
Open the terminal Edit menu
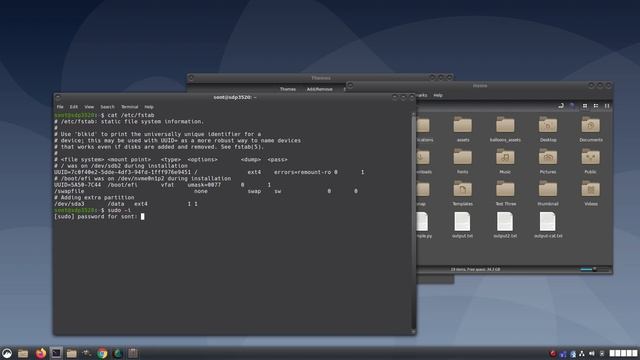(x=73, y=107)
